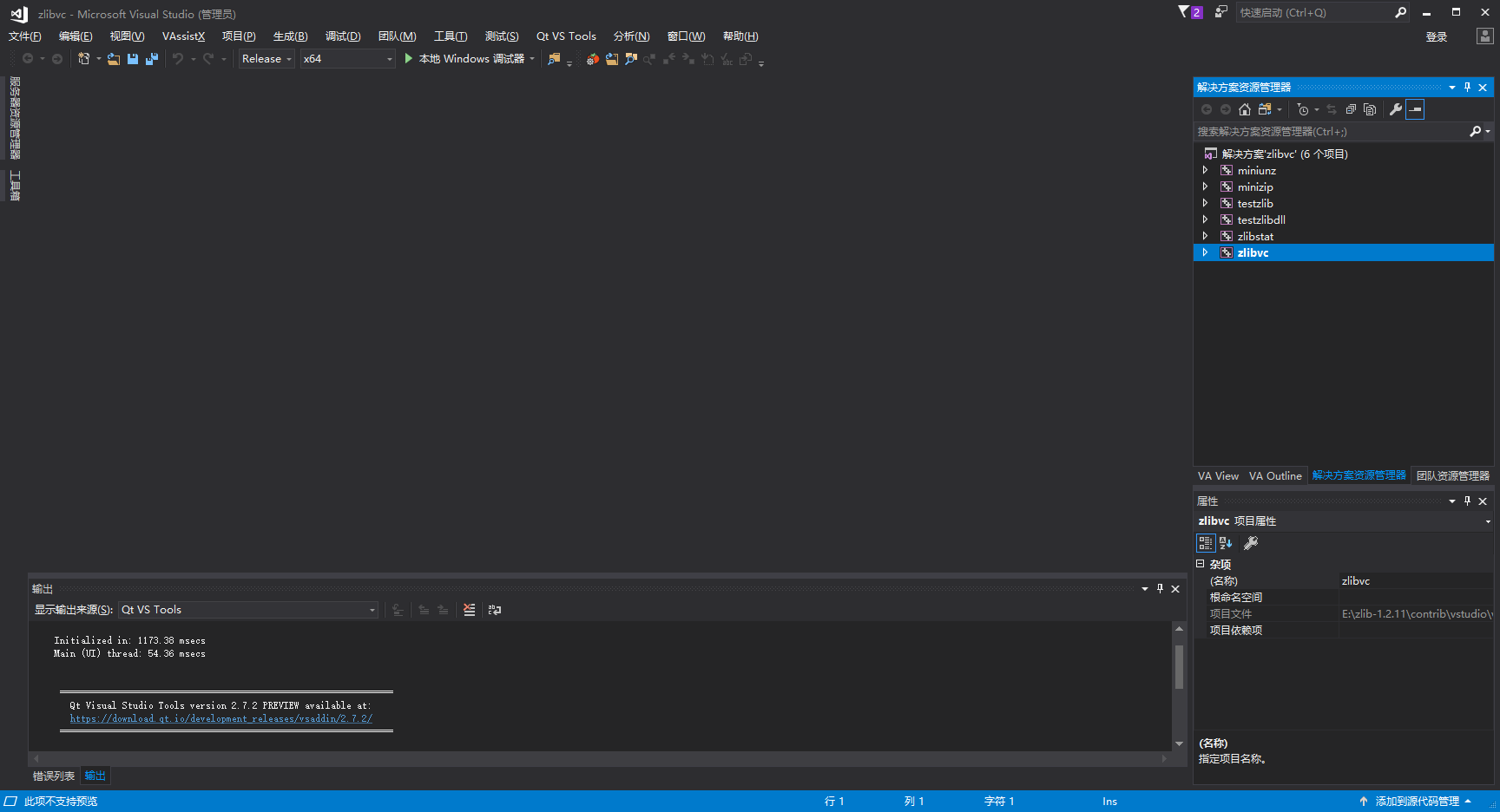The height and width of the screenshot is (812, 1500).
Task: Open the x64 platform dropdown
Action: pyautogui.click(x=348, y=59)
